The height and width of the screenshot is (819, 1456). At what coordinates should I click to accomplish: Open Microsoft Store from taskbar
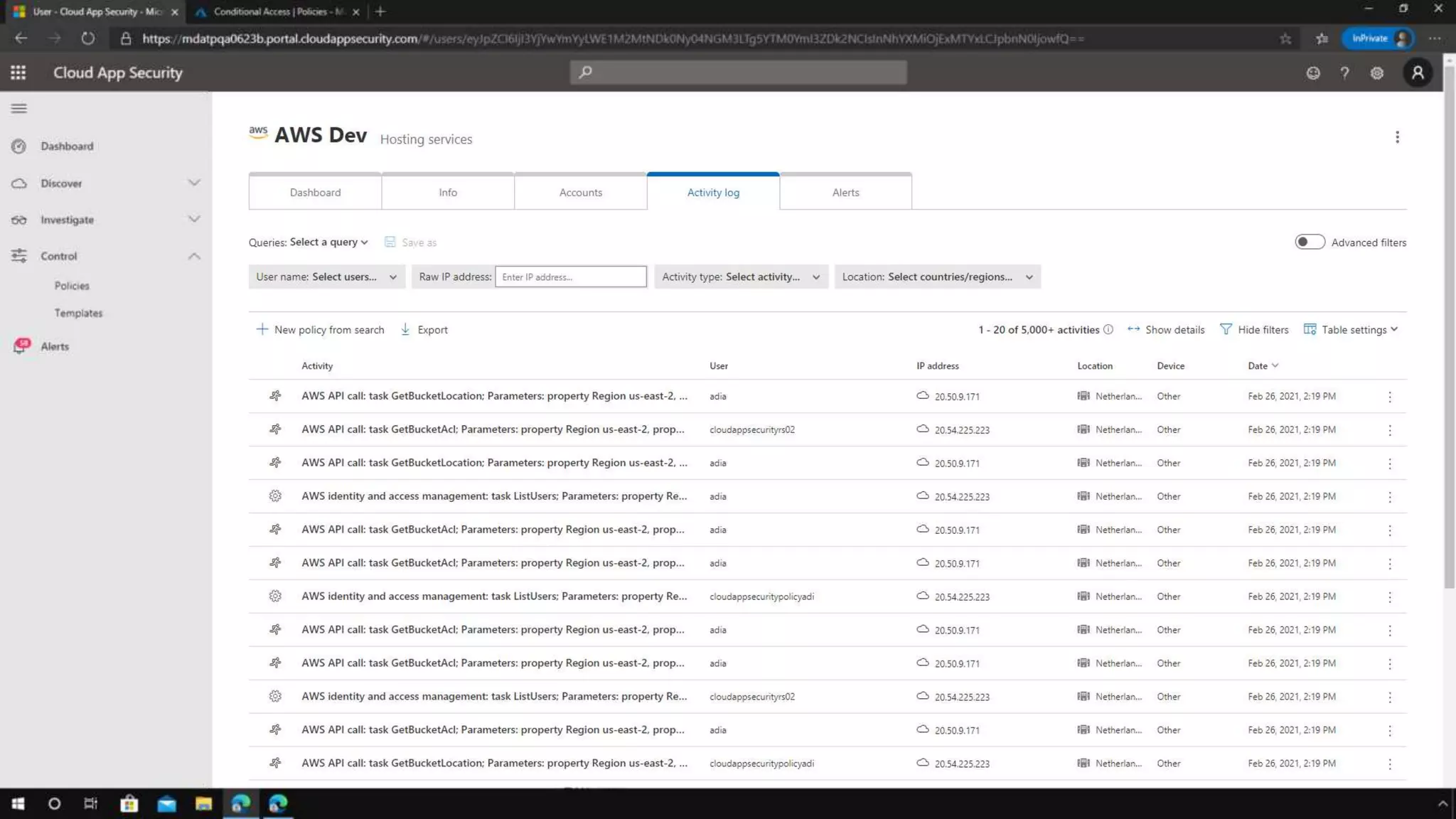[129, 803]
